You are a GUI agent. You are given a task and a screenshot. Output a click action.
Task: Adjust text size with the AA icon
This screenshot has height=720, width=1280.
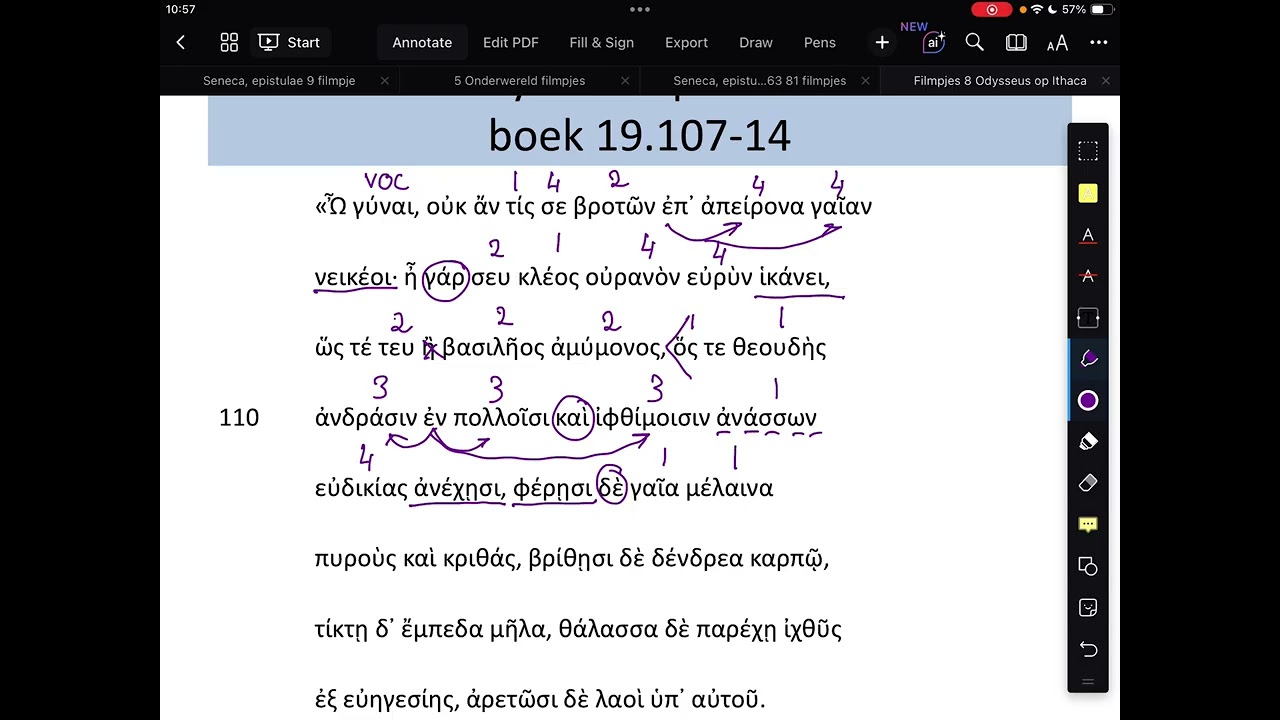[1057, 42]
